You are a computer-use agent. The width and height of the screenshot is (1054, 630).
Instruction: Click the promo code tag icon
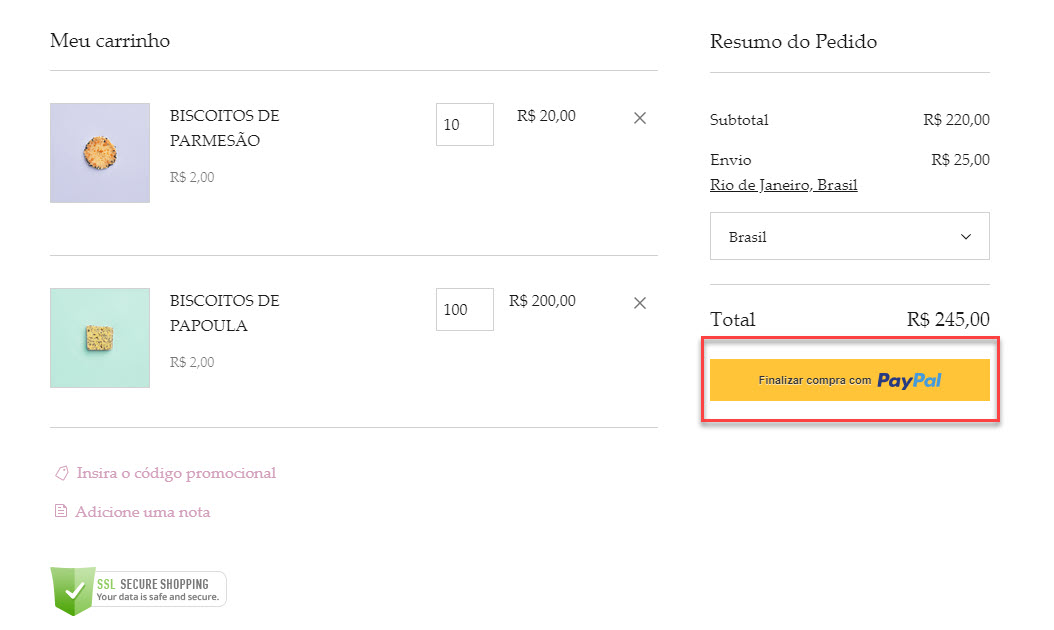[61, 473]
